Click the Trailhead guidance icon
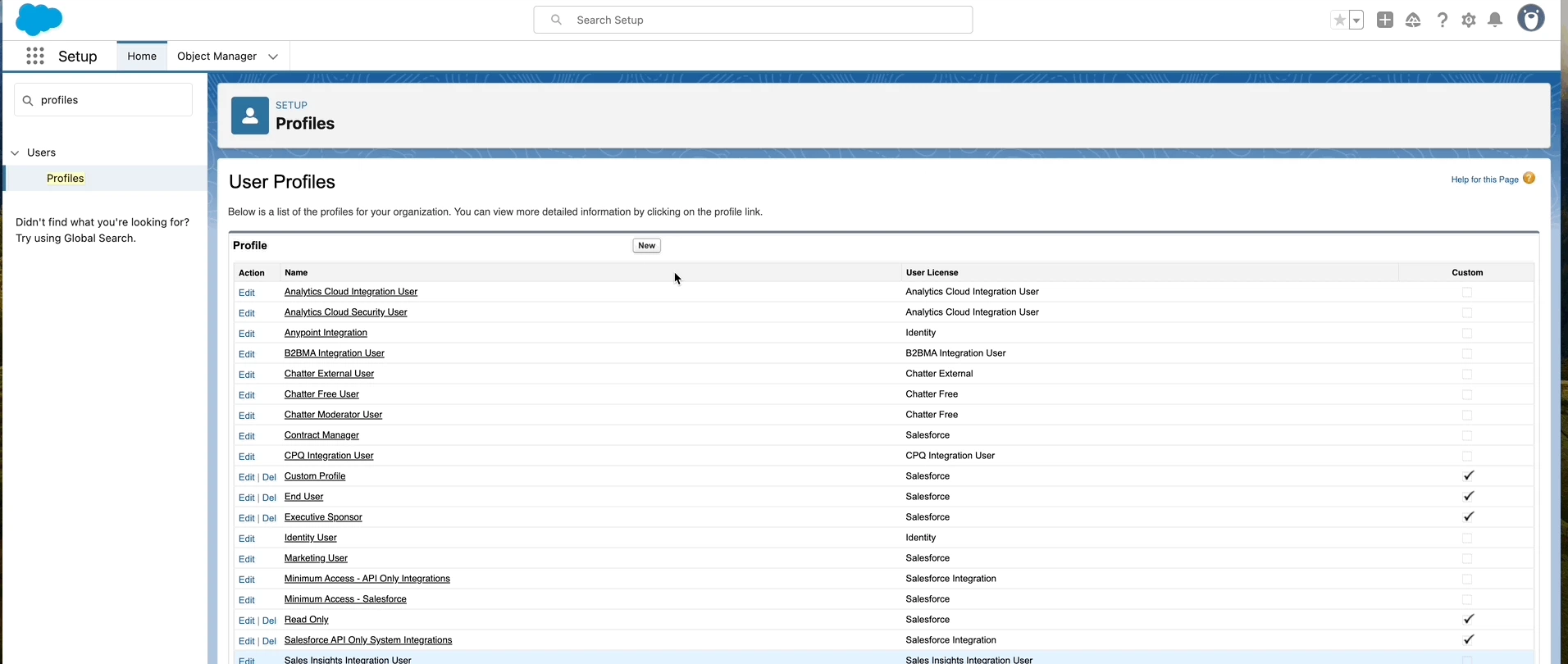1568x664 pixels. (x=1413, y=20)
